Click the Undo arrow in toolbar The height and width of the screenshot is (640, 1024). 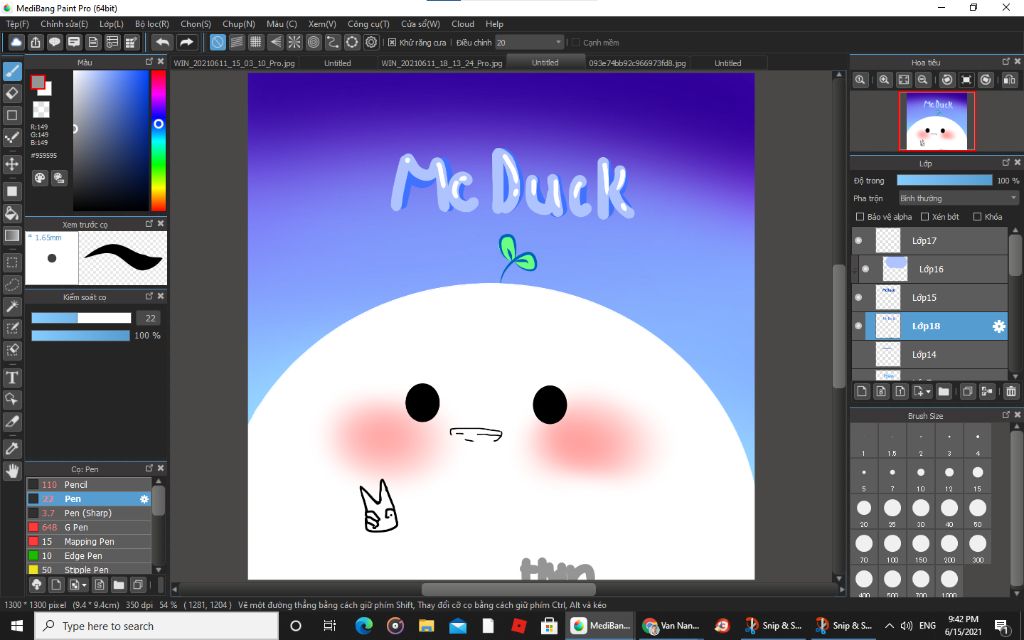(162, 42)
